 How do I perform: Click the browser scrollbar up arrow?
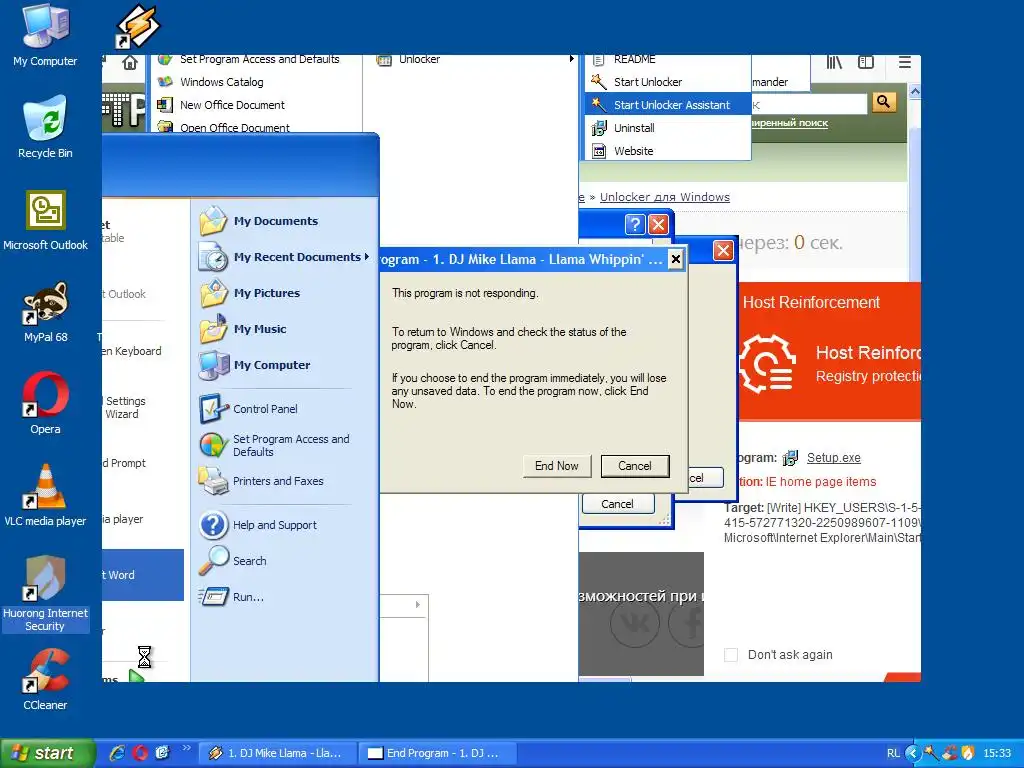[915, 92]
